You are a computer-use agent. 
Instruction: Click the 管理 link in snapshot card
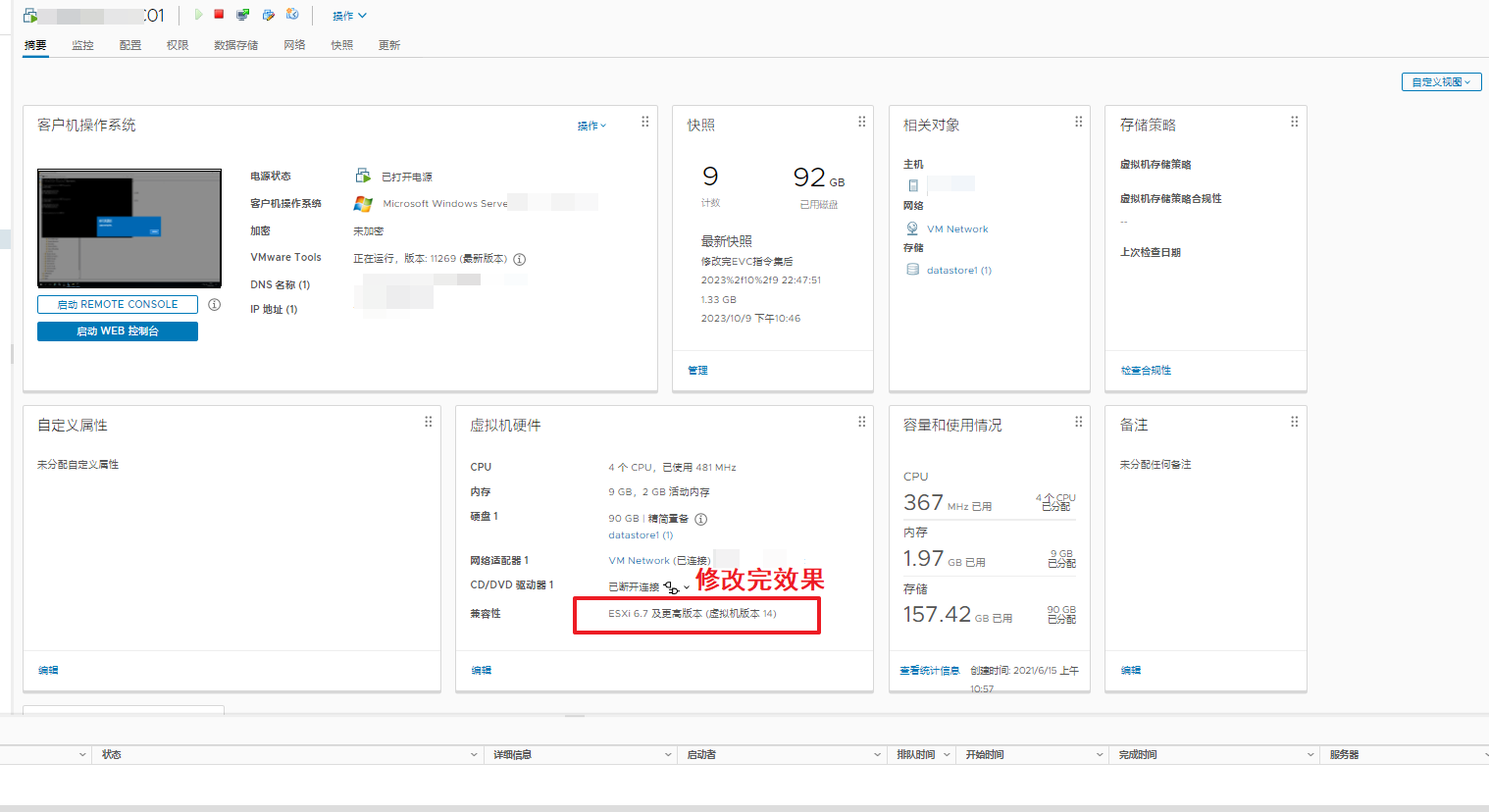point(697,371)
